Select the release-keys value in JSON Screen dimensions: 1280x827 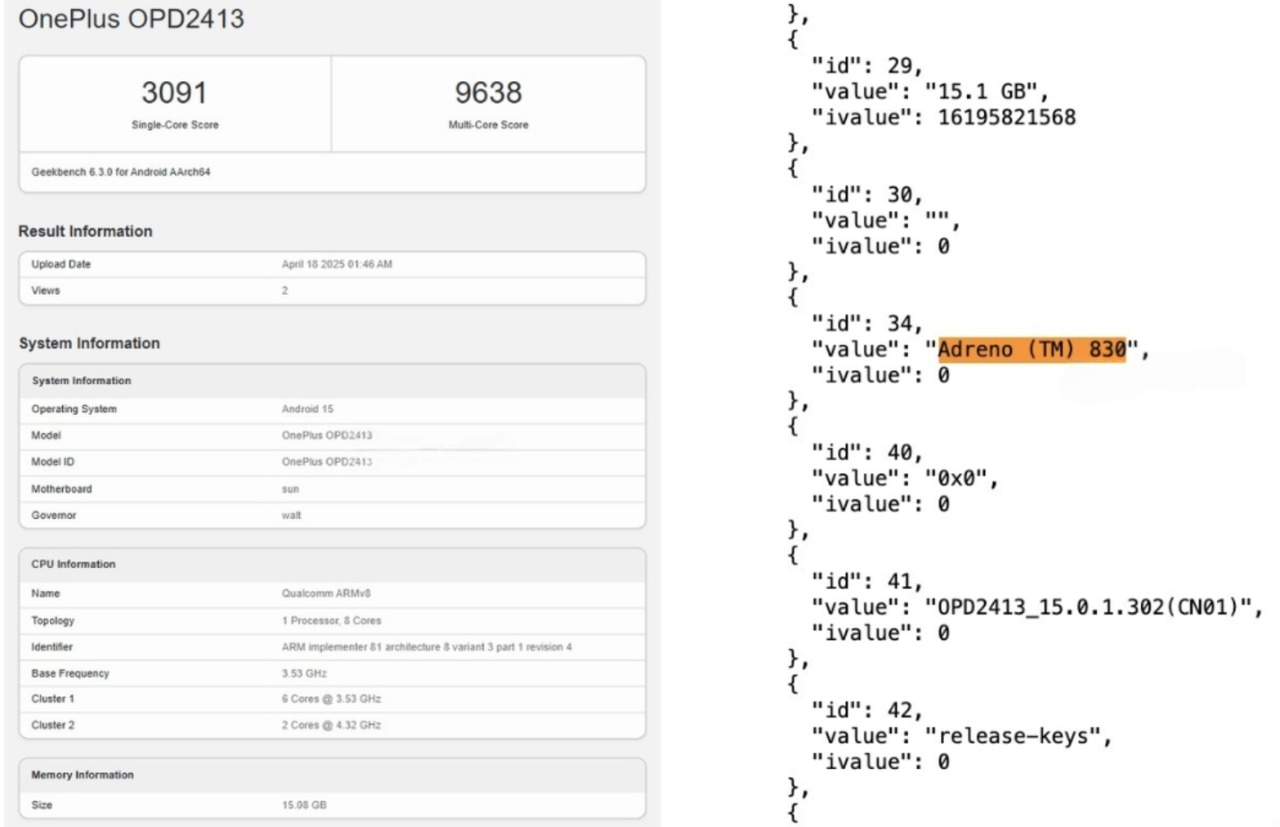point(1017,736)
